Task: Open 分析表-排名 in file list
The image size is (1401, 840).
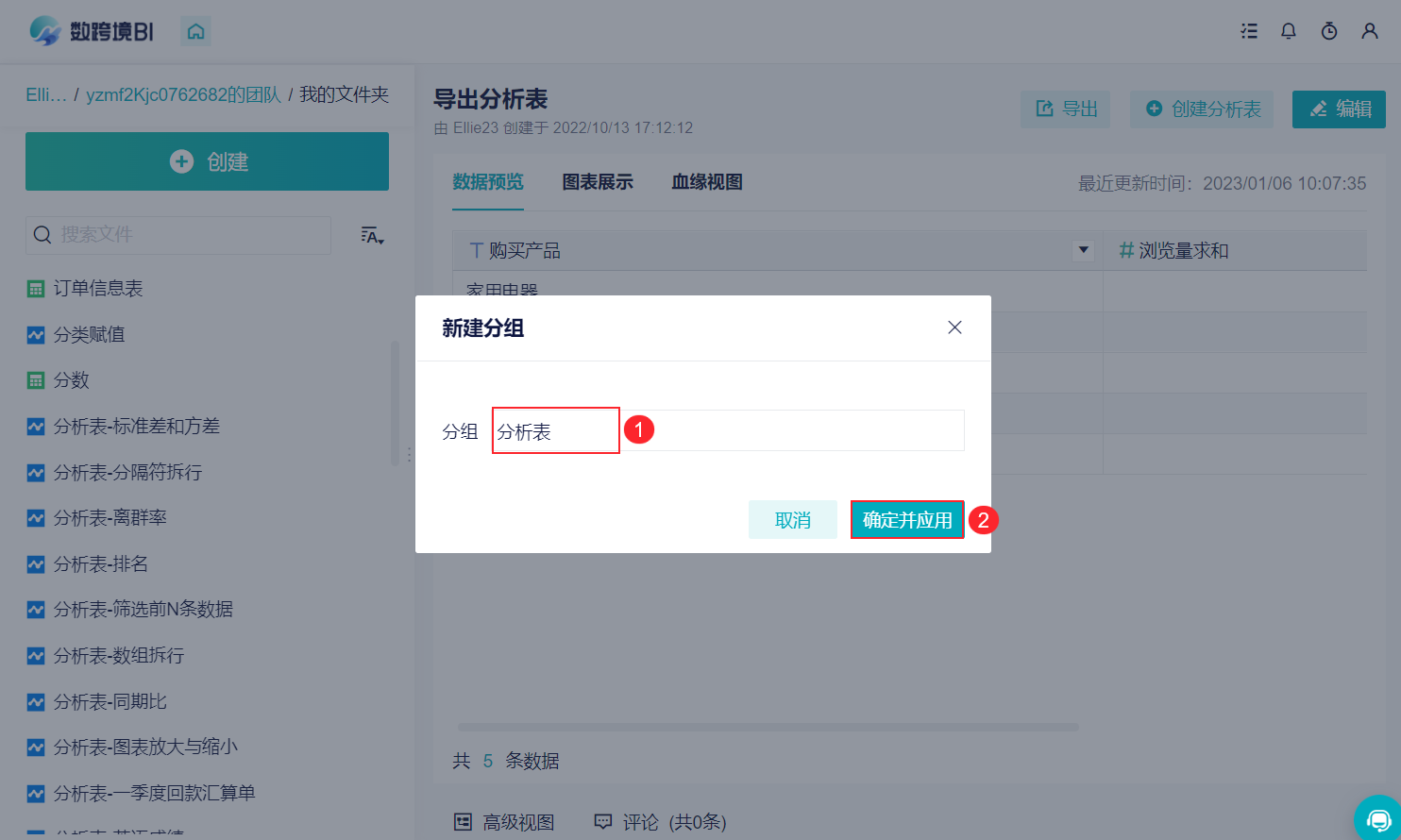Action: pyautogui.click(x=100, y=564)
